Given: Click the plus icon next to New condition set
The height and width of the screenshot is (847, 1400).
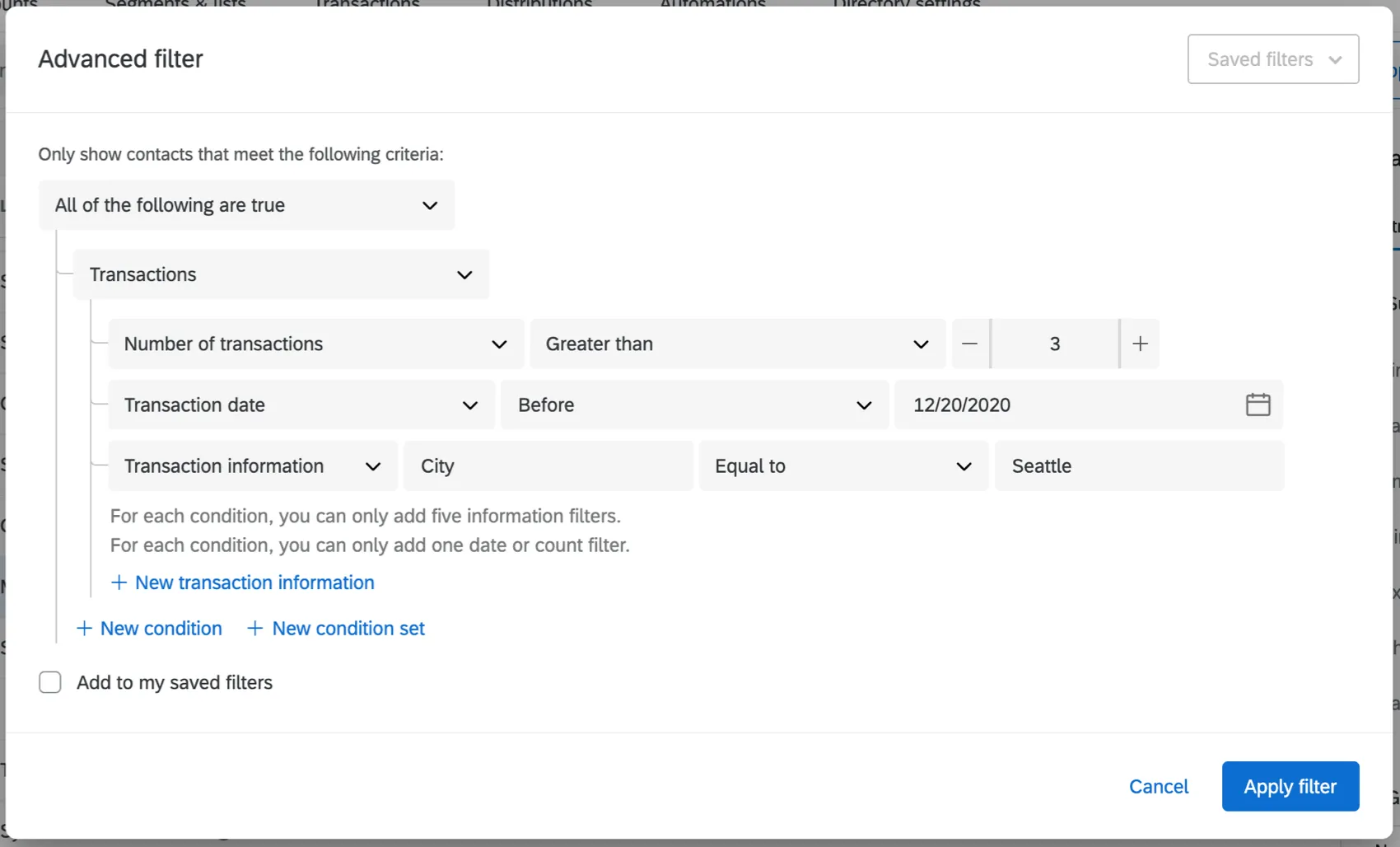Looking at the screenshot, I should 254,628.
